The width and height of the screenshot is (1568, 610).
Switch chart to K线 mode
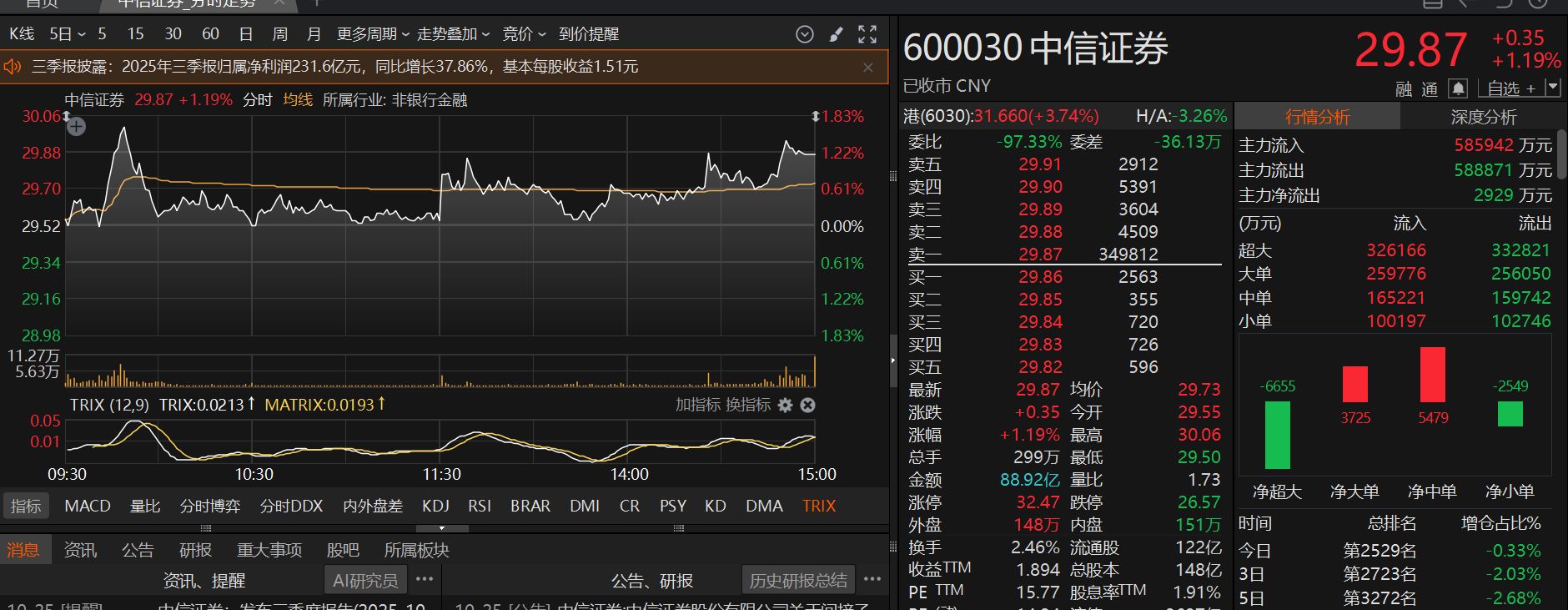(x=22, y=34)
